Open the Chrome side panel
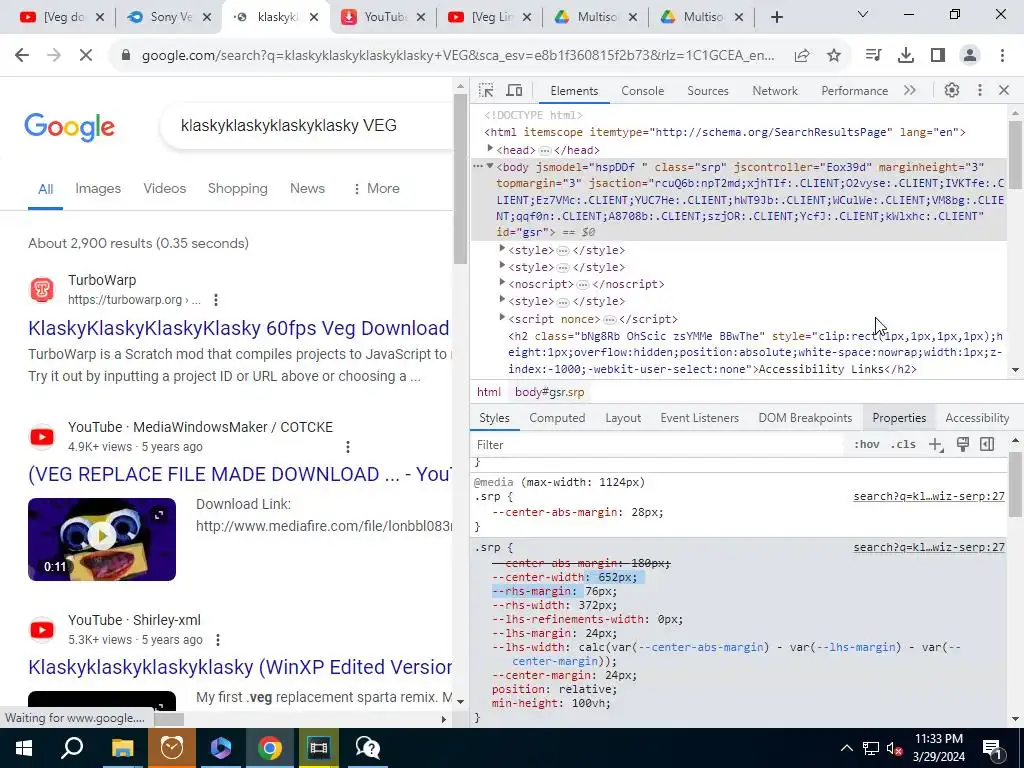The width and height of the screenshot is (1024, 768). pyautogui.click(x=938, y=56)
